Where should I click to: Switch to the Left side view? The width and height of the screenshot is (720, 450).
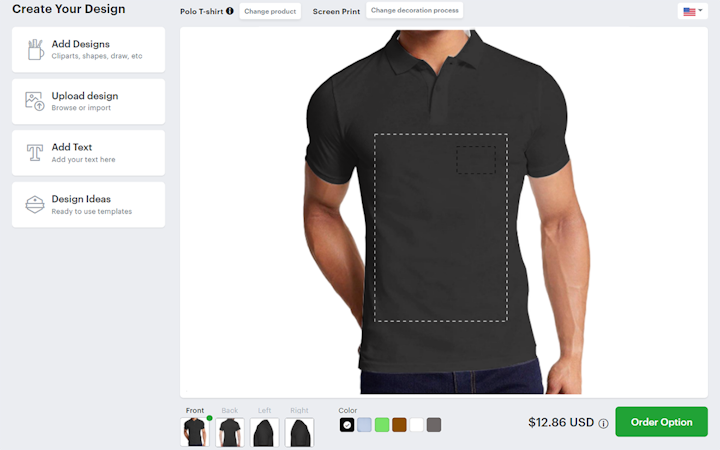tap(264, 432)
